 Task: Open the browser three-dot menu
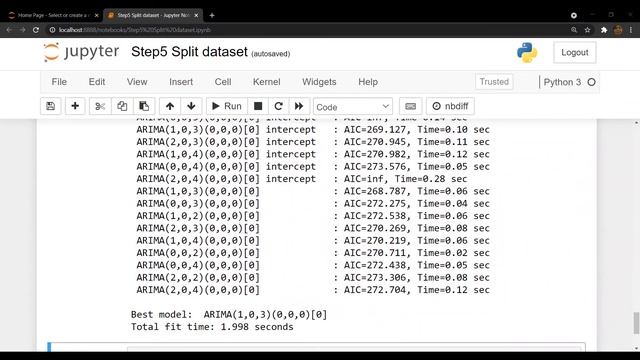tap(631, 30)
